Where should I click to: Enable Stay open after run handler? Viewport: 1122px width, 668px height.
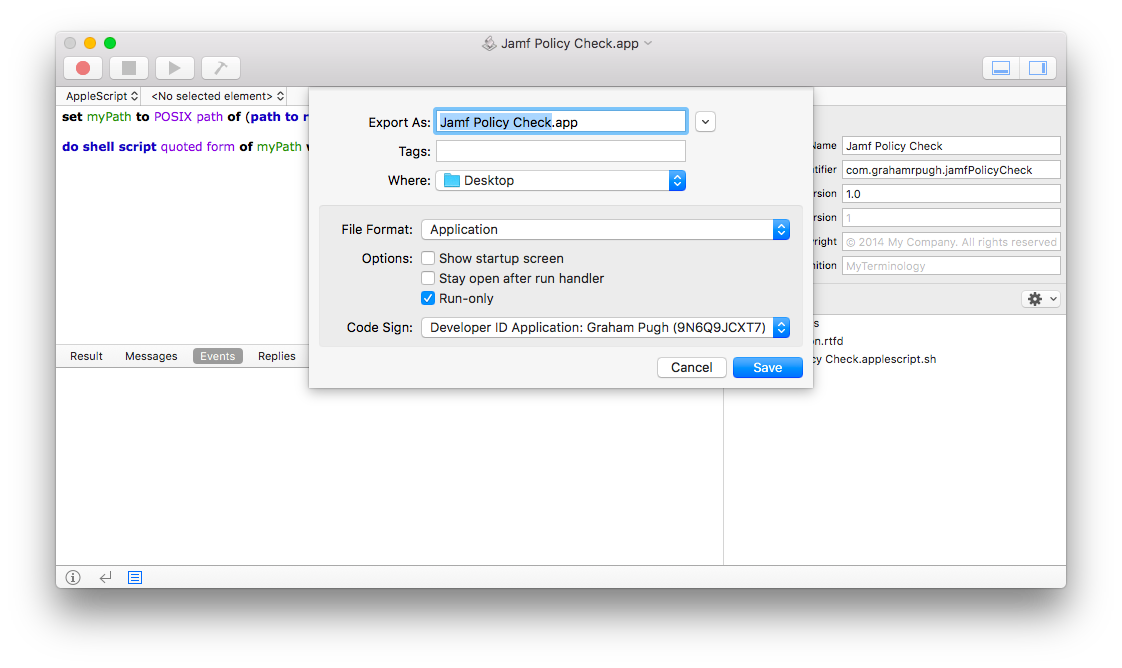[428, 278]
